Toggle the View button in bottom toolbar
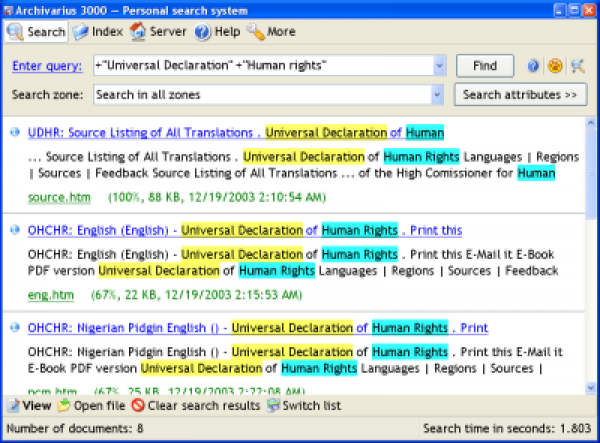 point(29,406)
